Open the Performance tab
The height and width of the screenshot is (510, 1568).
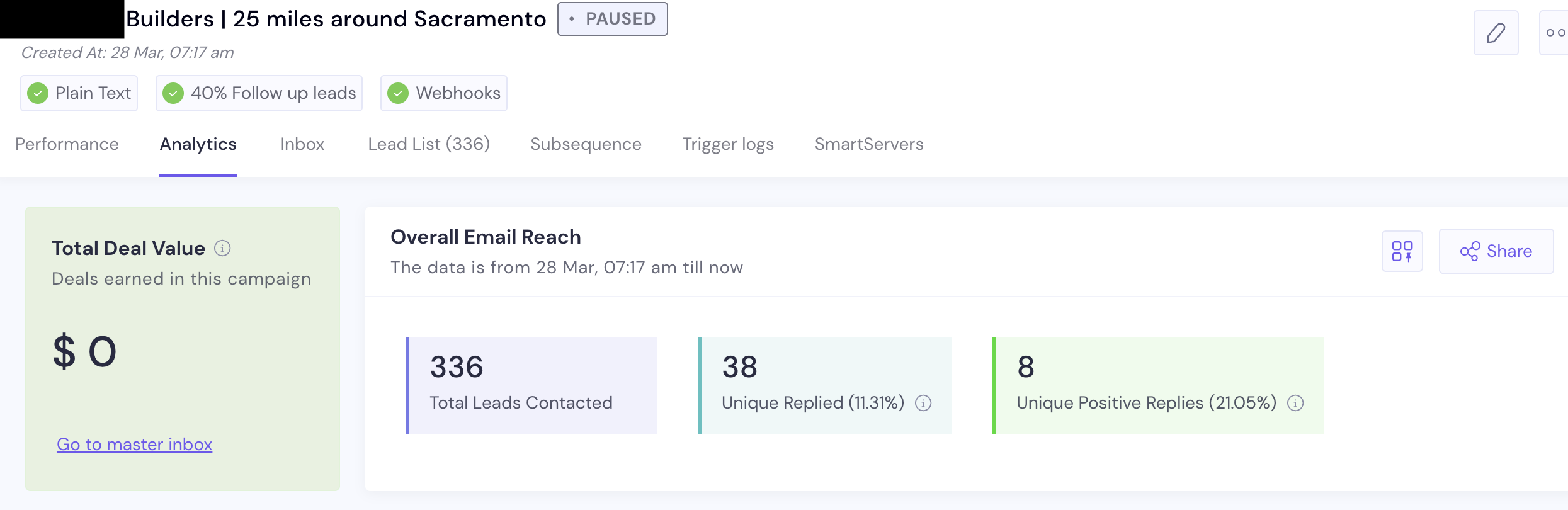click(67, 144)
